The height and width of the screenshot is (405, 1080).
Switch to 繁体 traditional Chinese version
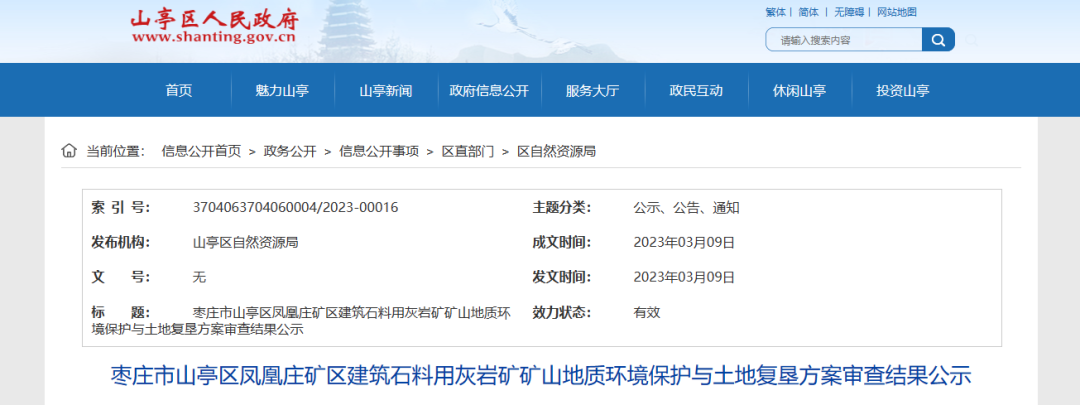click(x=775, y=12)
